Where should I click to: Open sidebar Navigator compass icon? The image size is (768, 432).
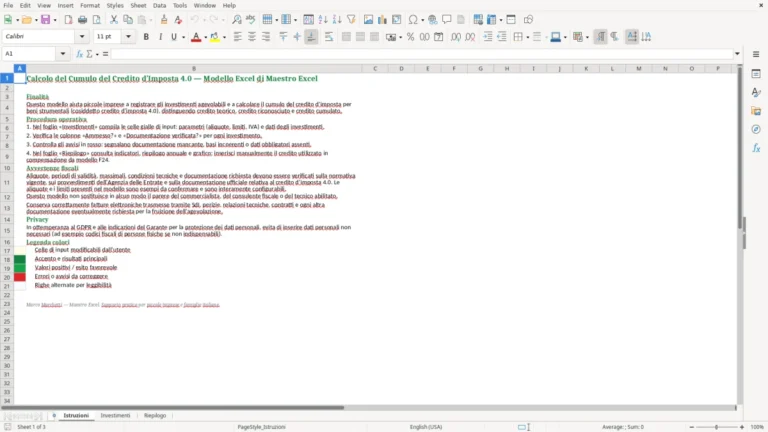756,129
